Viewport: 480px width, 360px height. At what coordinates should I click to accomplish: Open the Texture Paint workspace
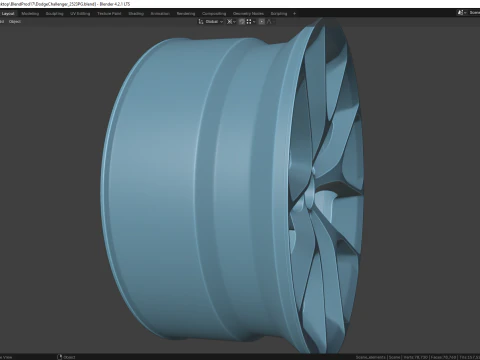109,14
